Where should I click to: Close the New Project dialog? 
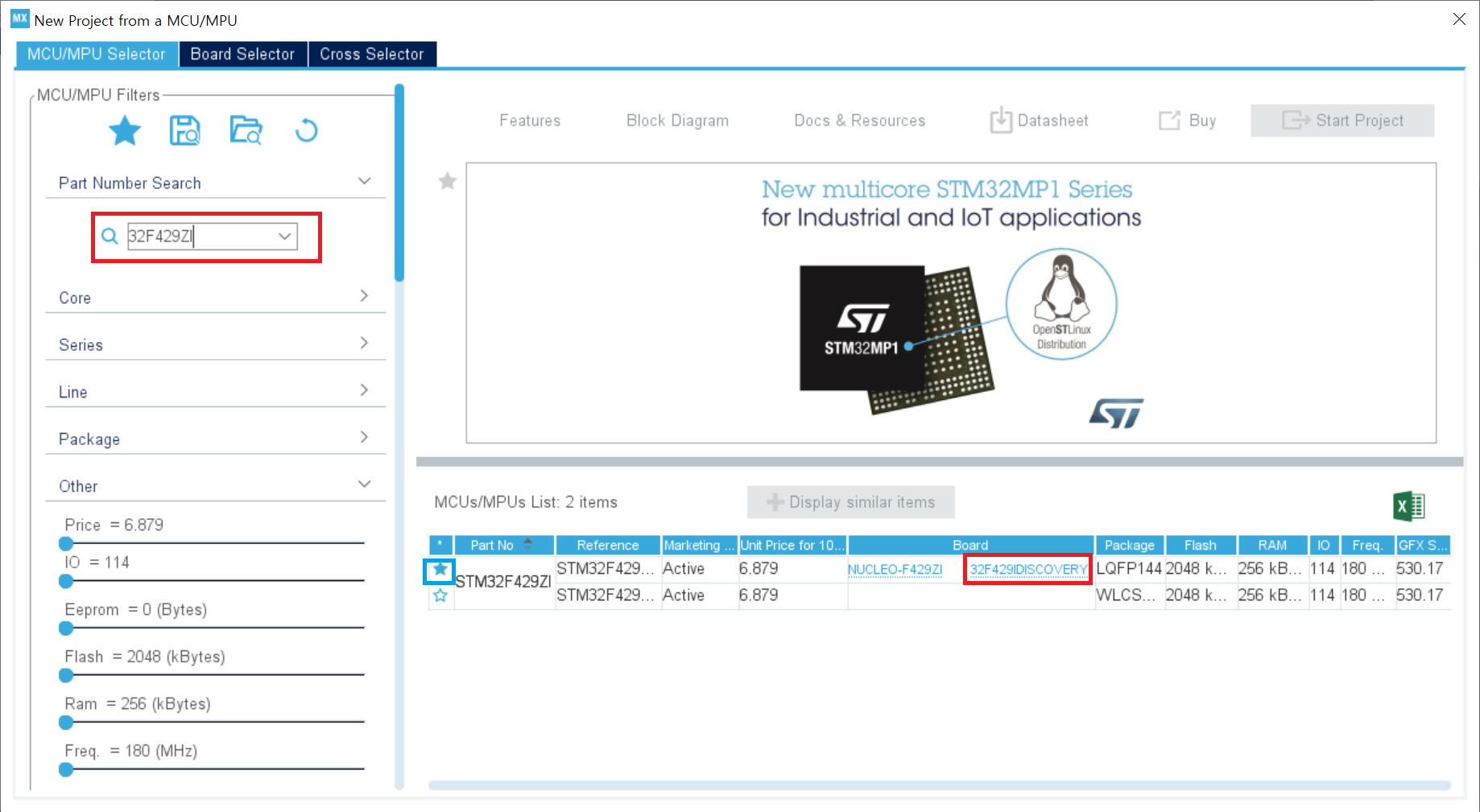click(x=1459, y=19)
